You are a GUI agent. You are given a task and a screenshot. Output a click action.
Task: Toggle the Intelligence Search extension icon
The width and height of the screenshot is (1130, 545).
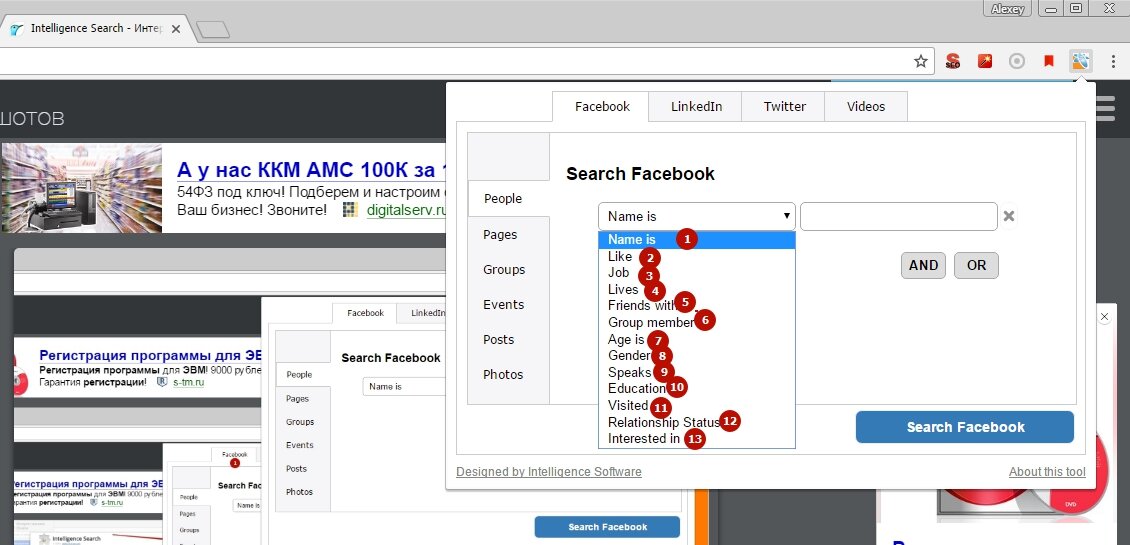coord(1080,61)
